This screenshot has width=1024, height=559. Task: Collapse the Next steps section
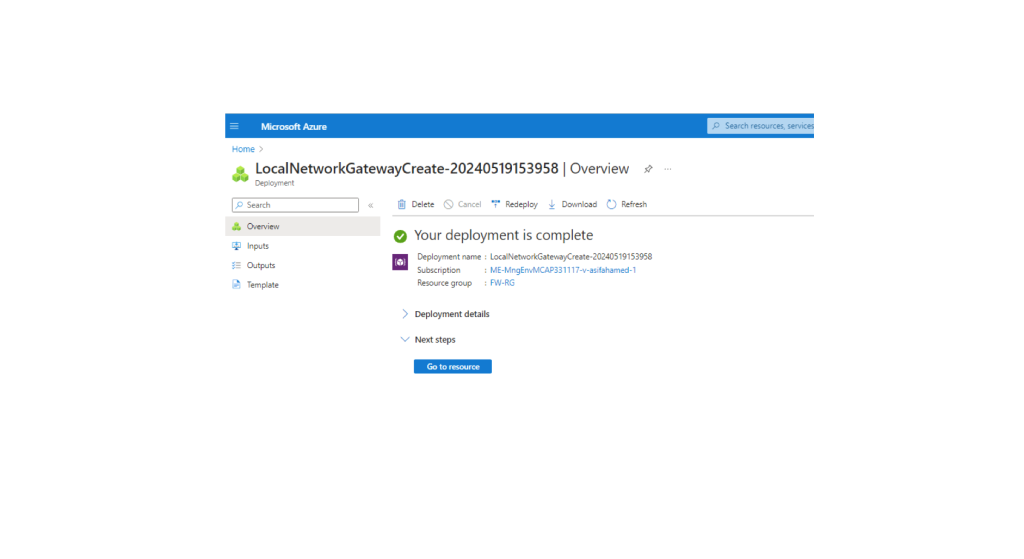coord(405,340)
